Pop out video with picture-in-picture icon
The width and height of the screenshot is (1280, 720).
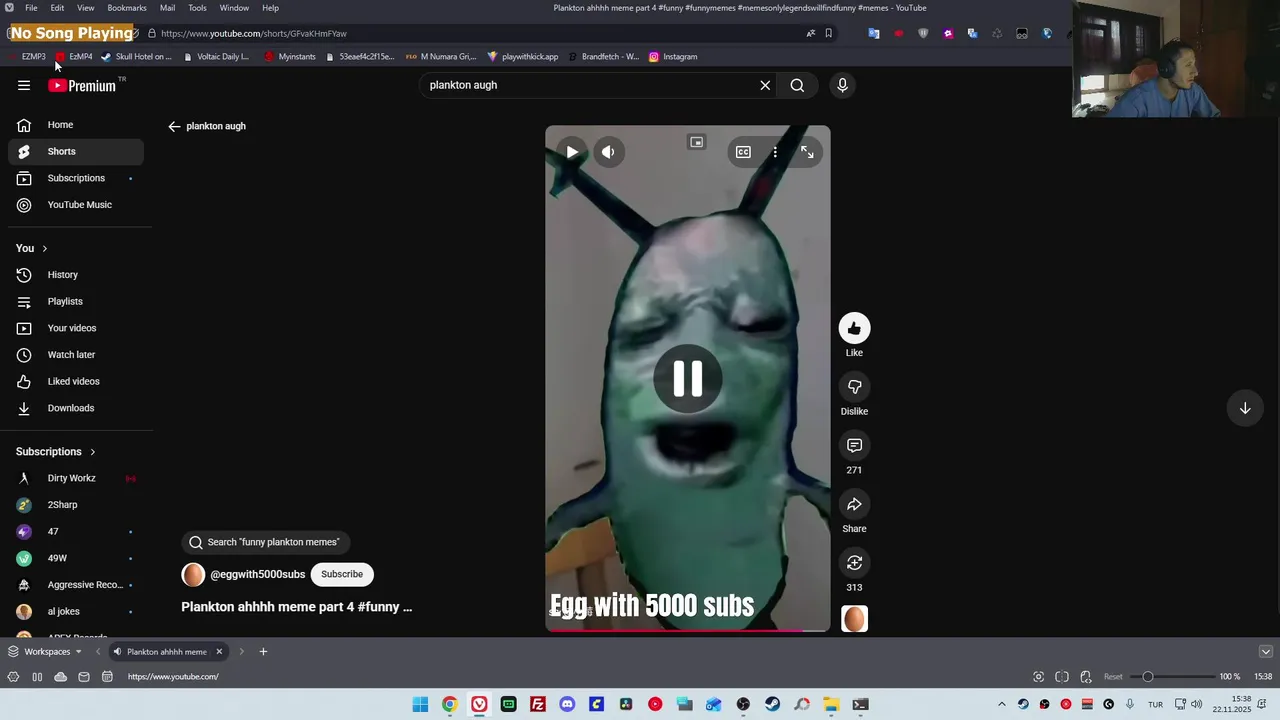tap(697, 143)
